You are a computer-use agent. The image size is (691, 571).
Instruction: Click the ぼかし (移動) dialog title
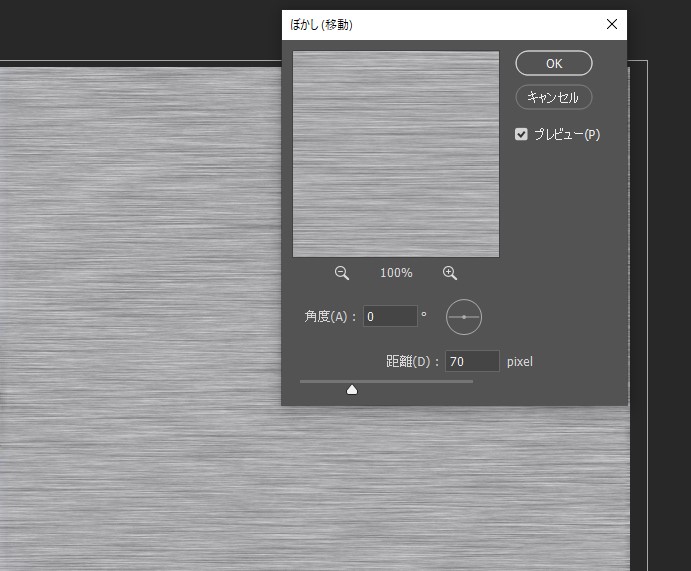tap(321, 25)
